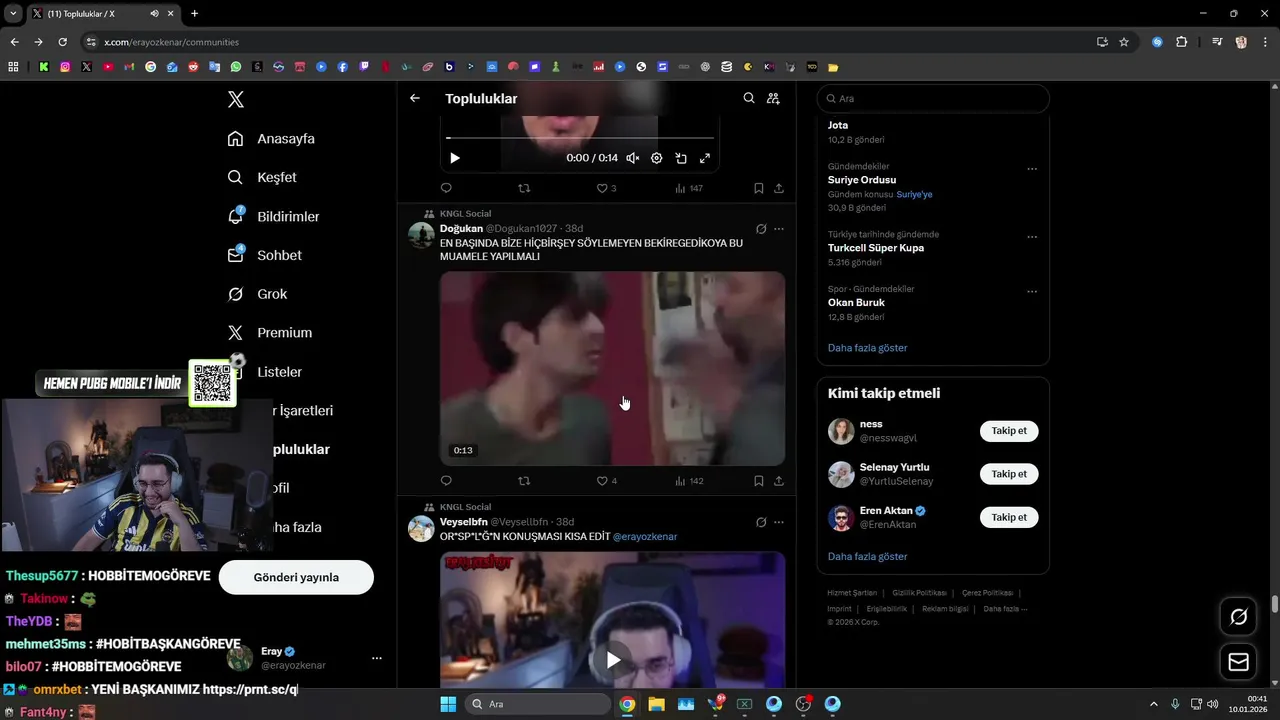Open Premium in the sidebar
The height and width of the screenshot is (720, 1280).
[269, 333]
